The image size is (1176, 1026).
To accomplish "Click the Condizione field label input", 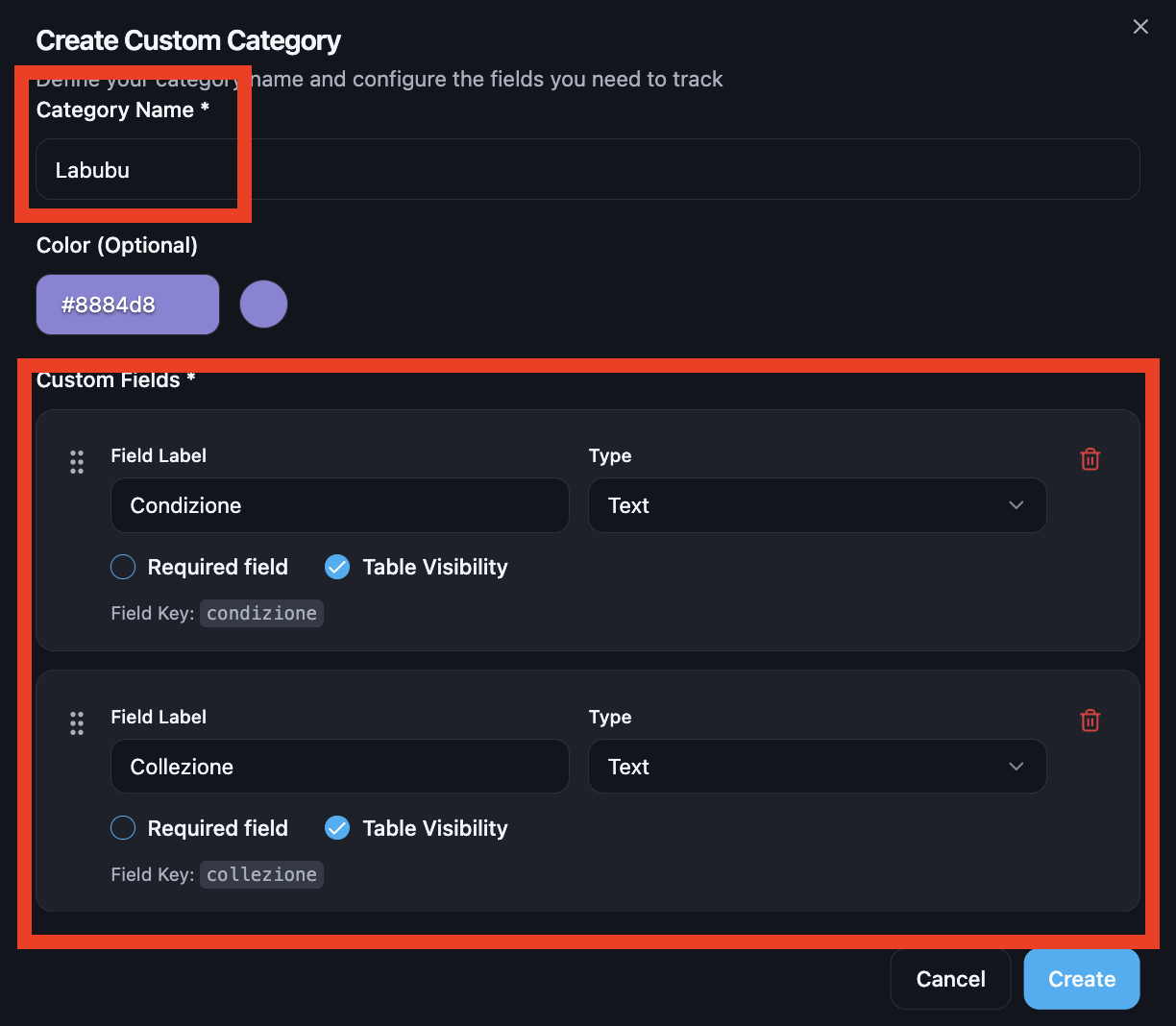I will (x=339, y=505).
